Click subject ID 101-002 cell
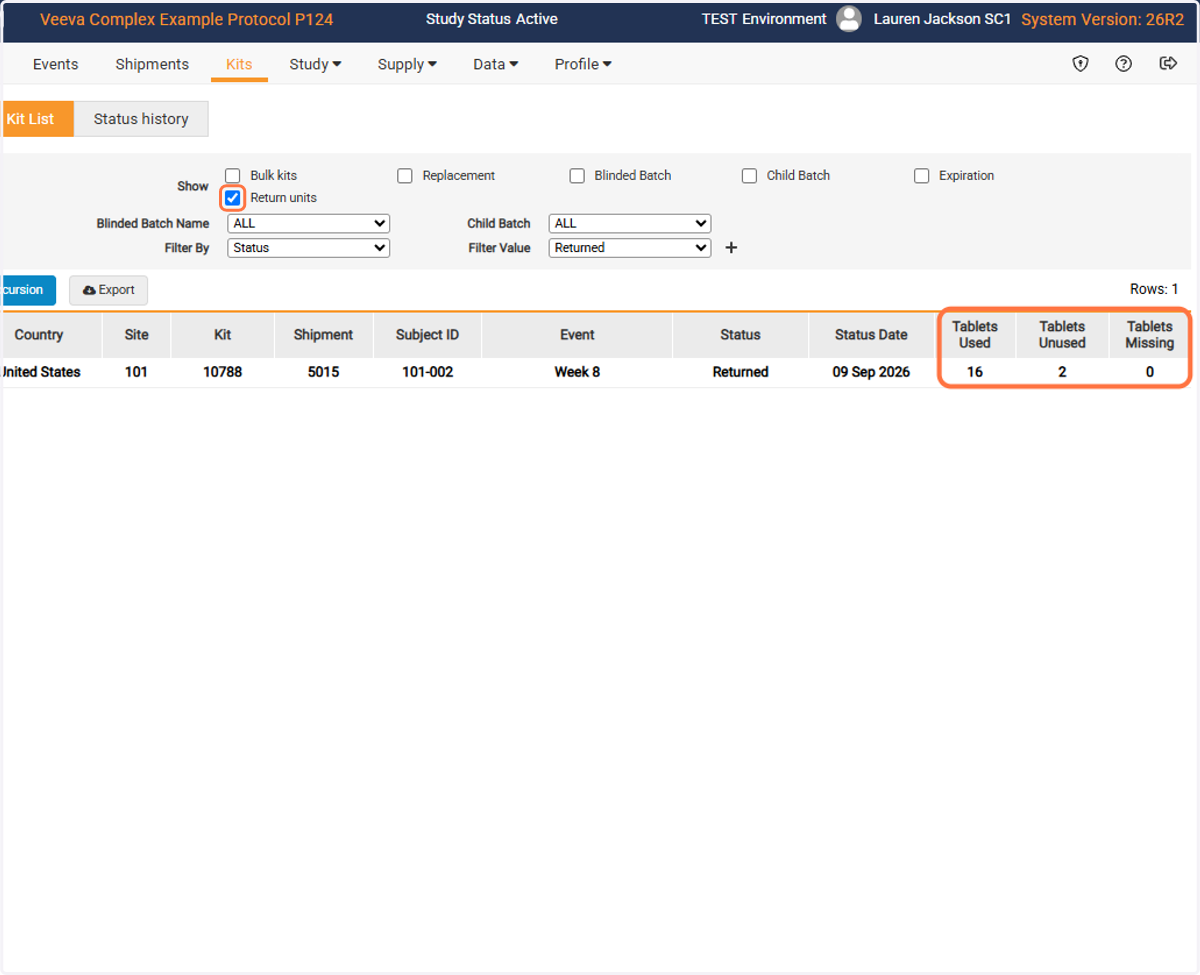 click(x=427, y=372)
